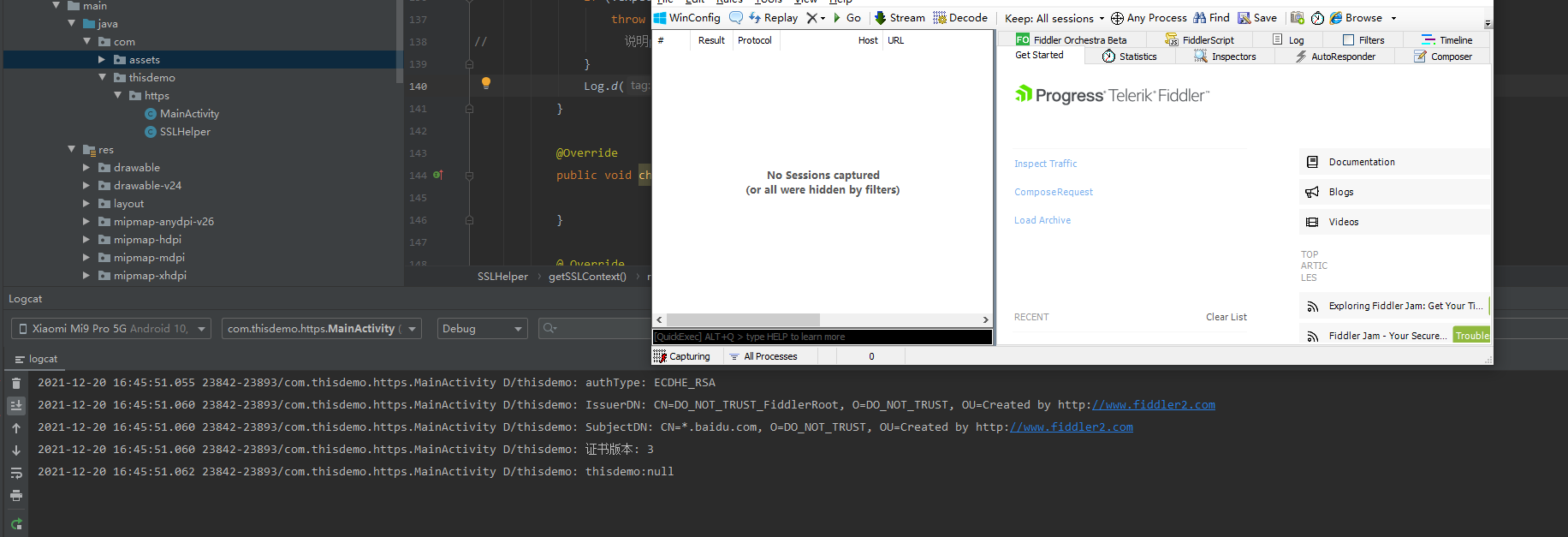Screen dimensions: 1568x537
Task: Open the Statistics tab
Action: (x=1129, y=57)
